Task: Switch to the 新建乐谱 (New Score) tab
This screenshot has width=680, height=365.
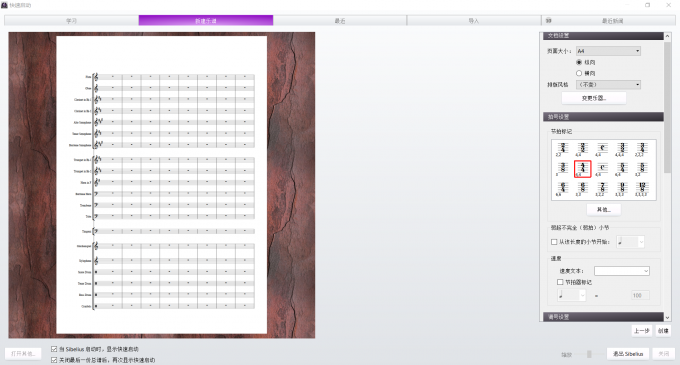Action: [206, 20]
